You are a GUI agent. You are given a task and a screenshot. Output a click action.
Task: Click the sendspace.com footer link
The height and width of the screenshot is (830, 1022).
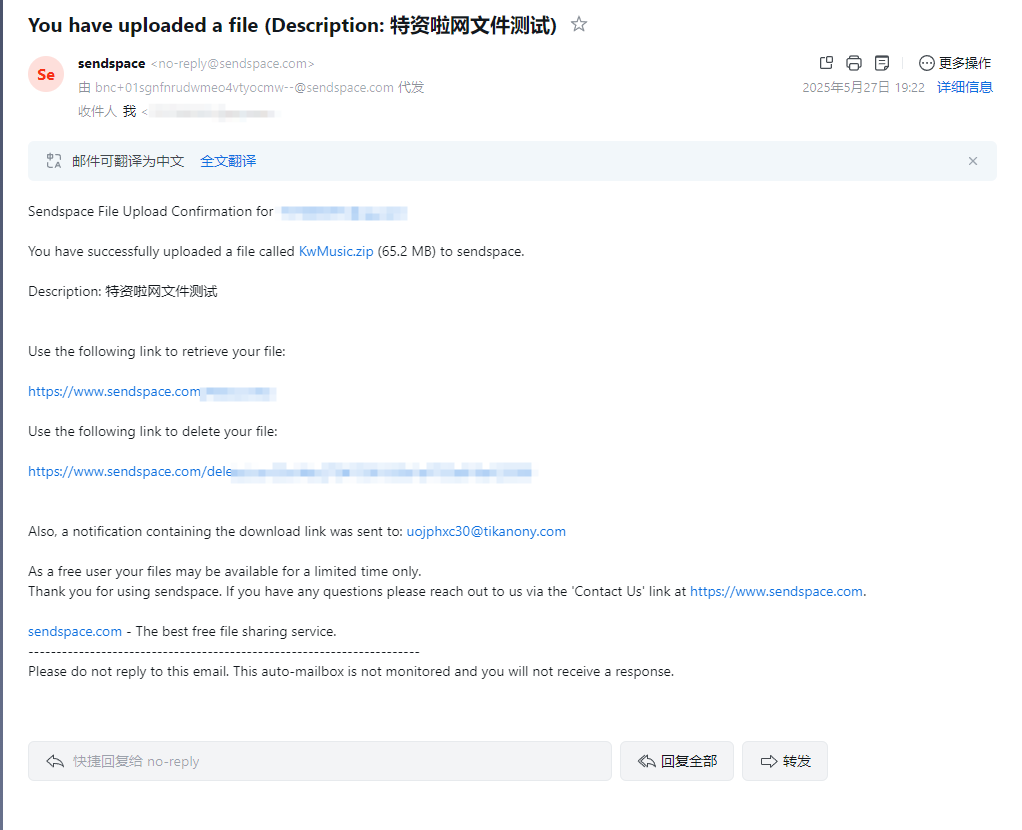(x=75, y=631)
